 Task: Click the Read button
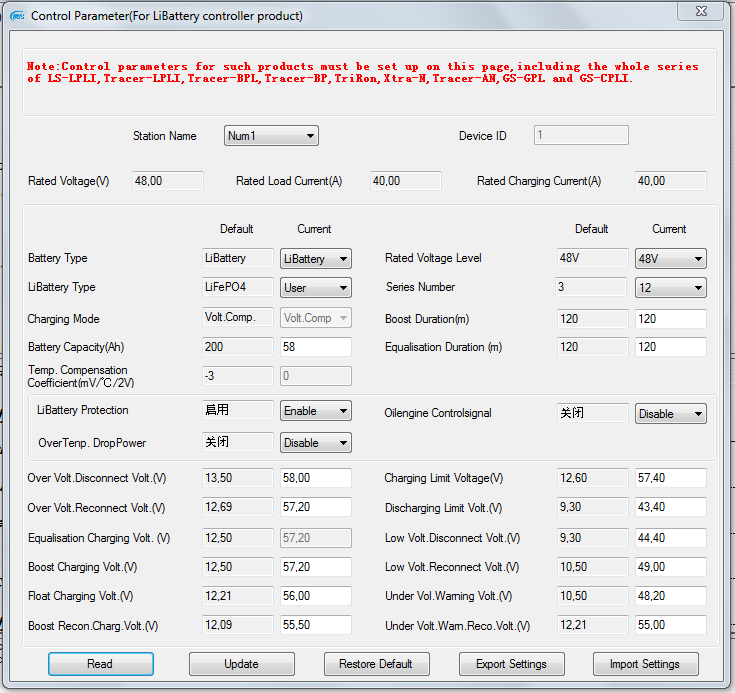point(100,664)
